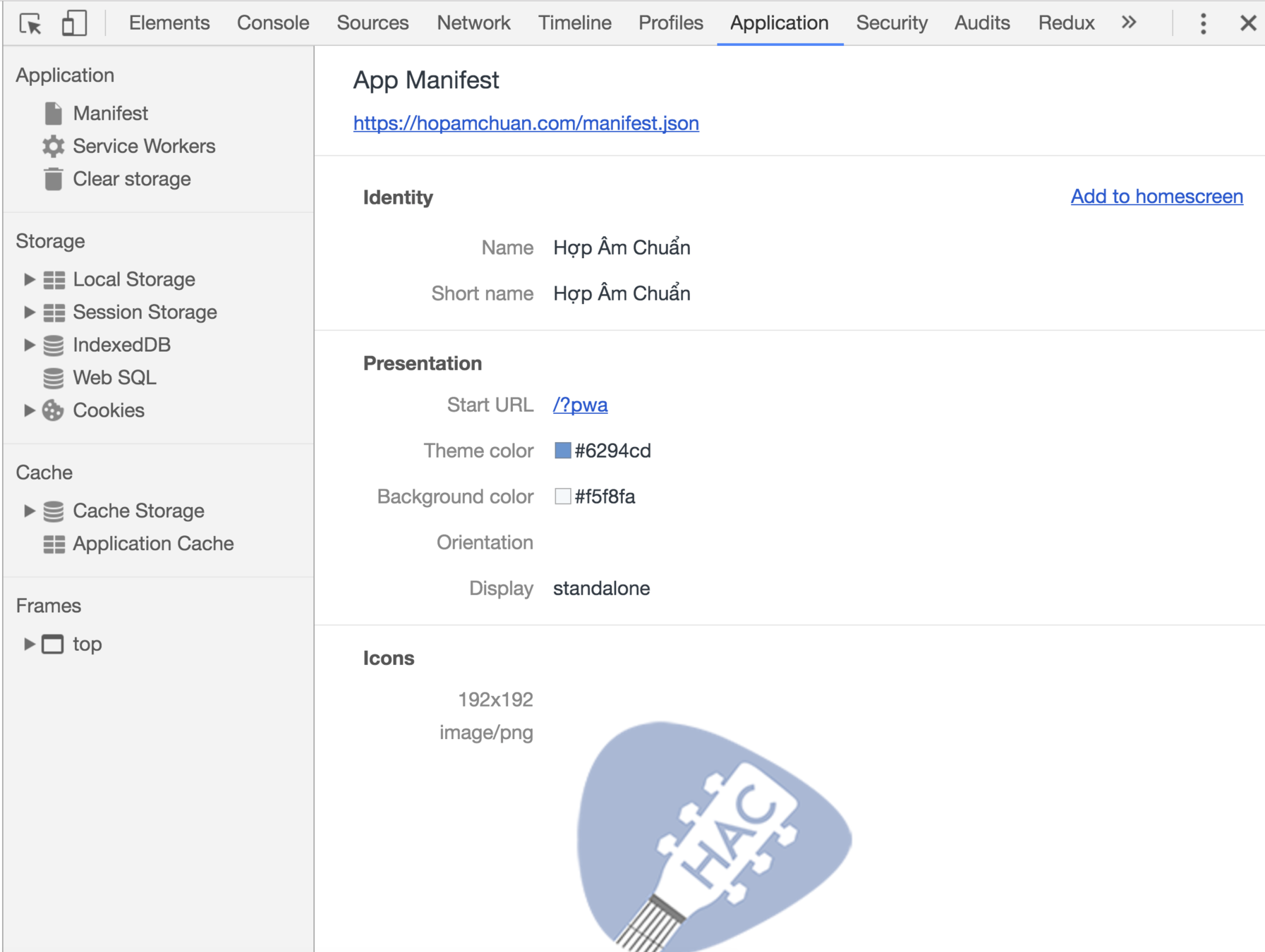
Task: Click the Short name value text
Action: coord(622,293)
